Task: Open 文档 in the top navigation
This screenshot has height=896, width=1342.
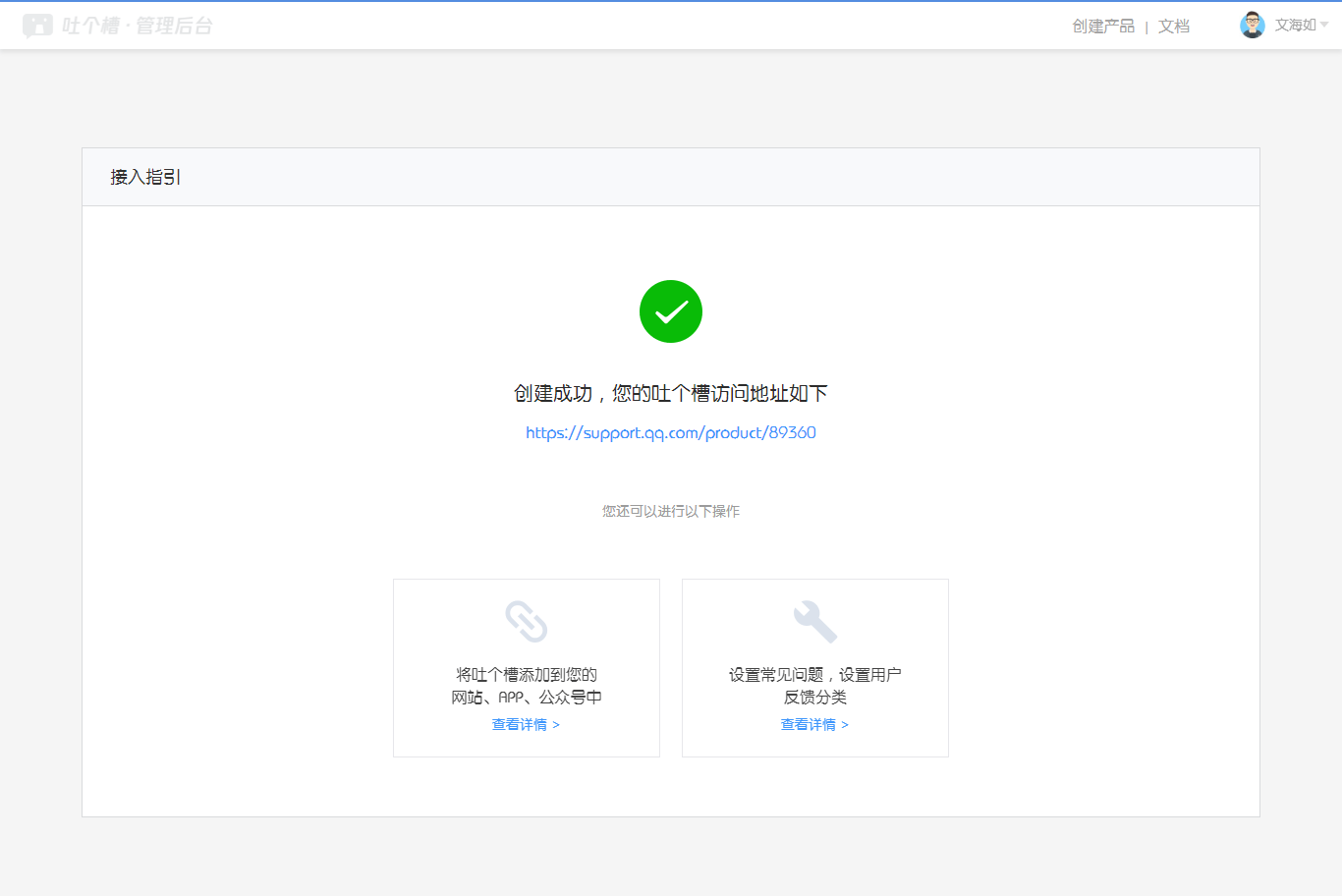Action: 1174,27
